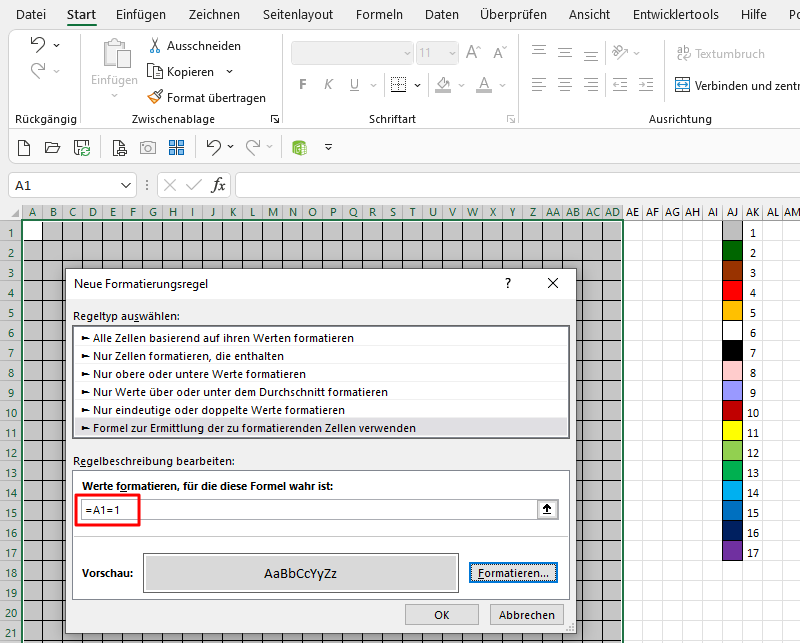Open the Kopieren dropdown arrow

(x=229, y=72)
